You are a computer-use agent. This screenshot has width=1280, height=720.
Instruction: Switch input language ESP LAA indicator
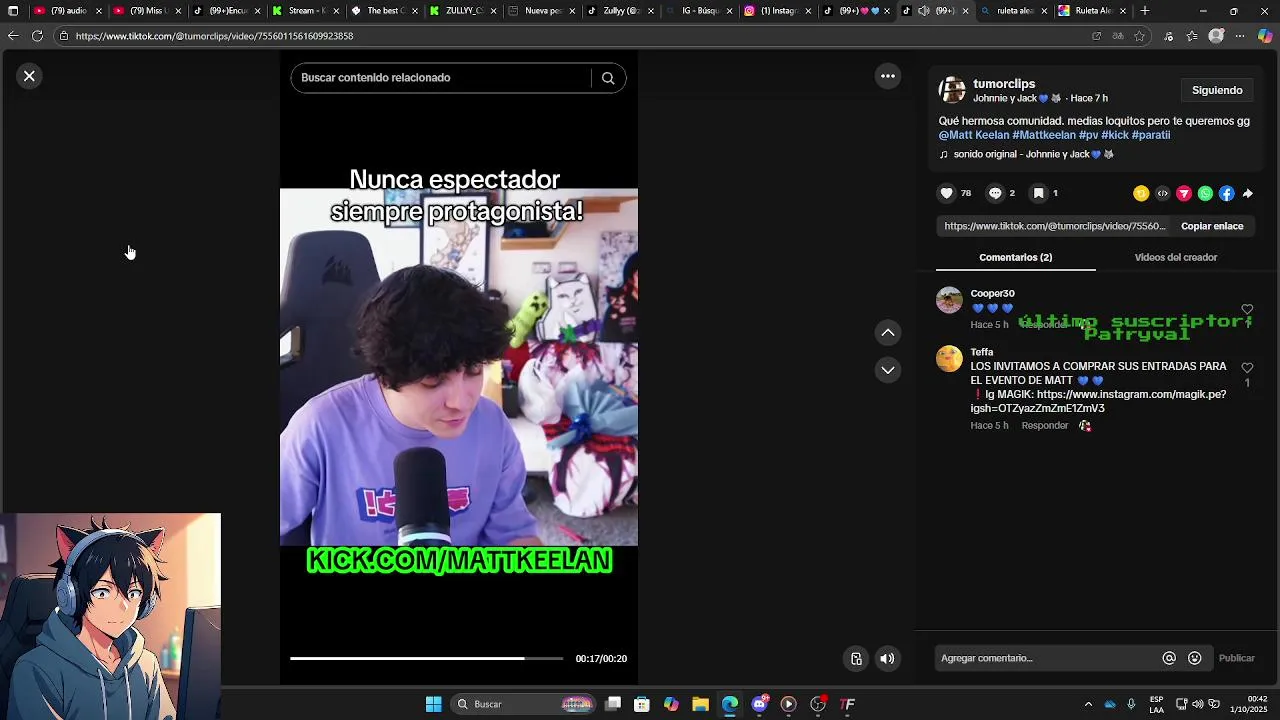coord(1156,704)
